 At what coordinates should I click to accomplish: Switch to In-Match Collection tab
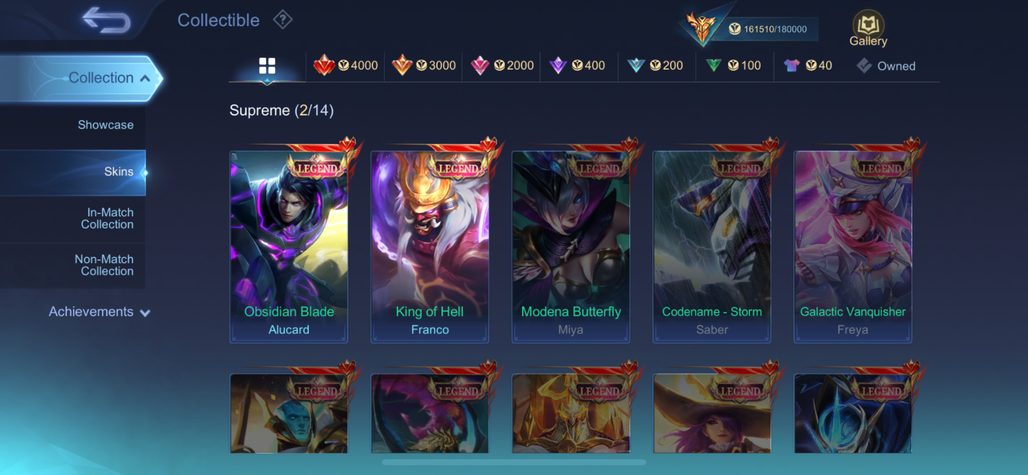(73, 219)
